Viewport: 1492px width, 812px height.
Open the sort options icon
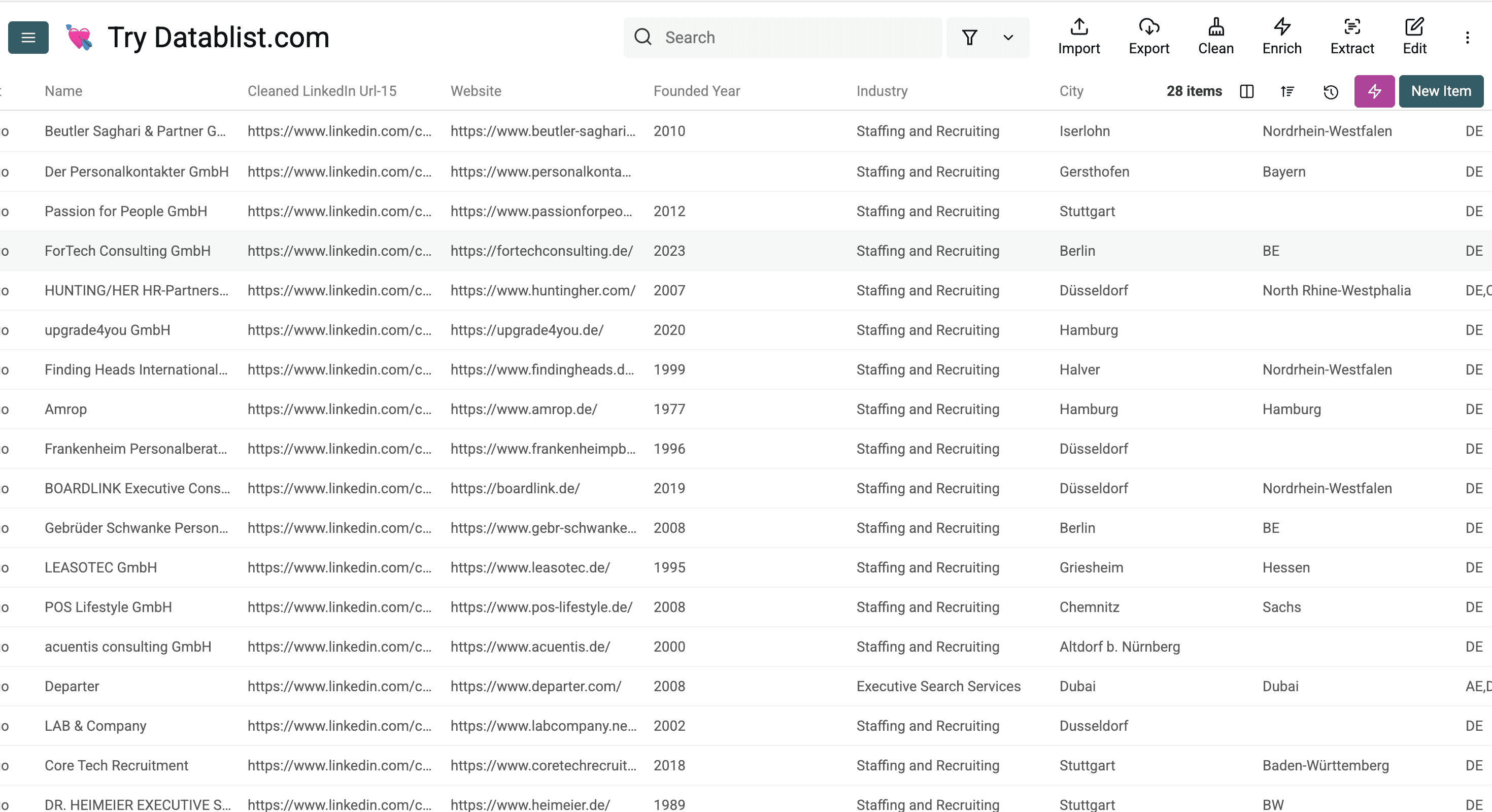click(1287, 91)
